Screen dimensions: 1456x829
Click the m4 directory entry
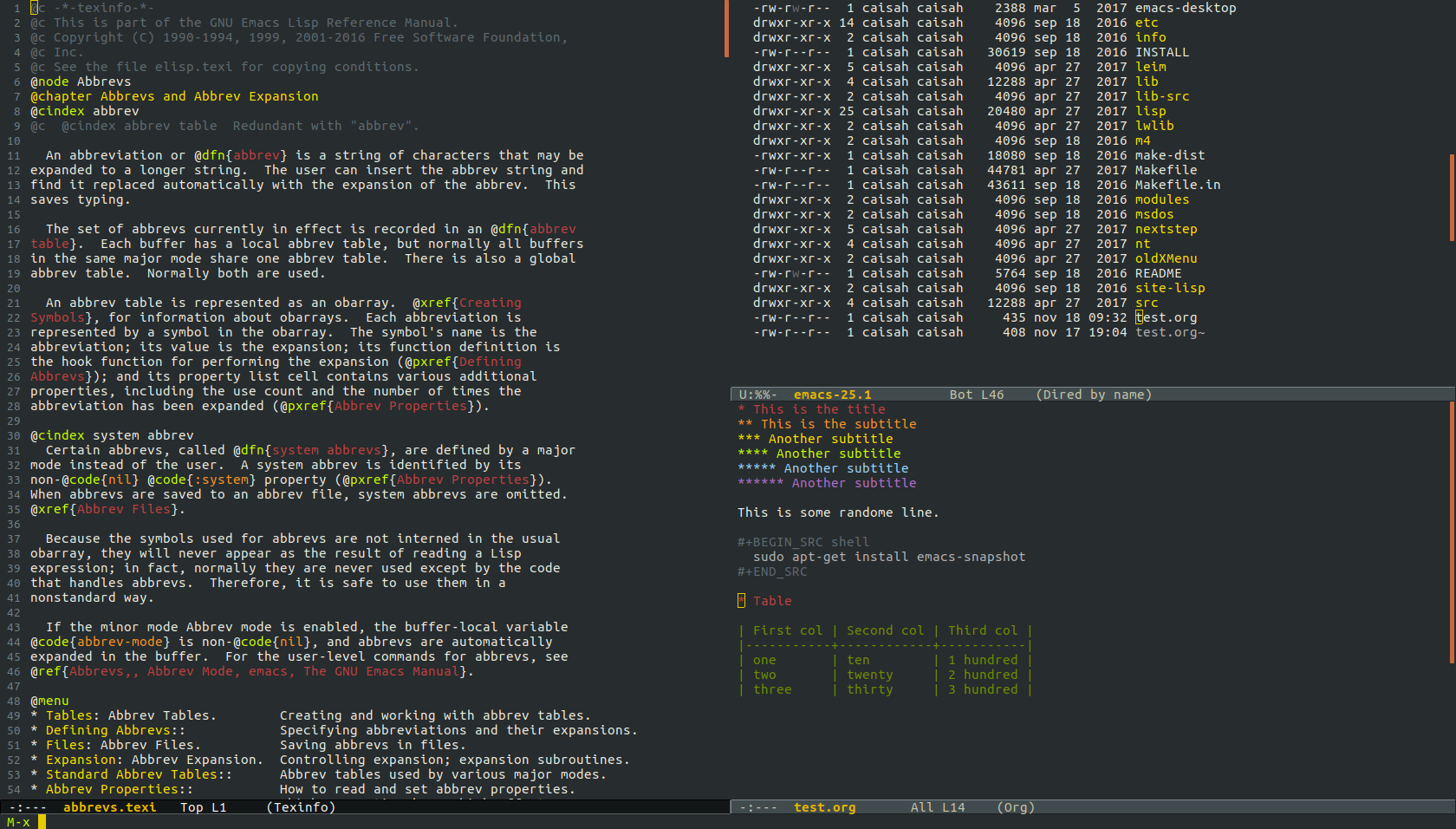1143,140
